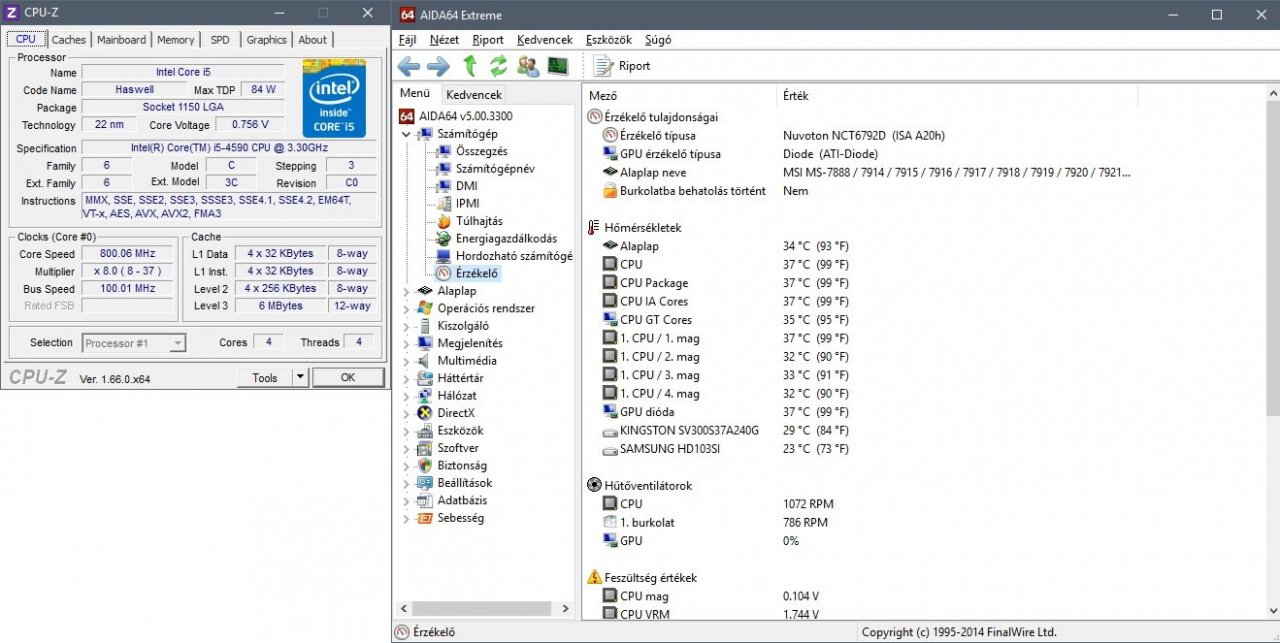
Task: Click the Szoftver tree icon
Action: 424,448
